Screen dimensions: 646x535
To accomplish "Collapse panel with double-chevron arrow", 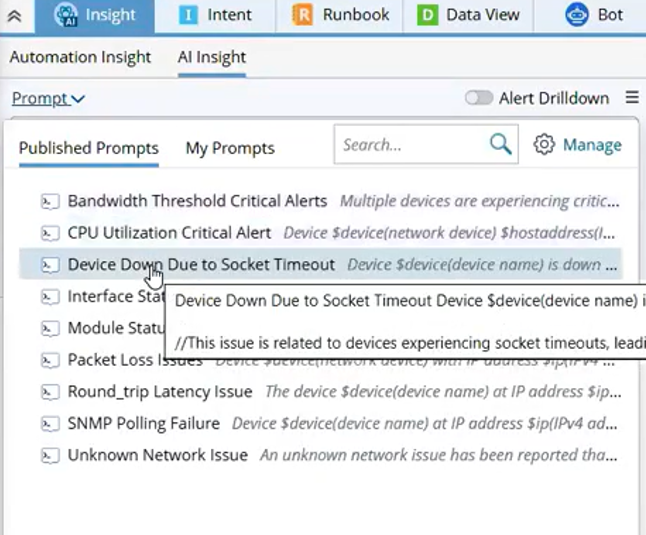I will (x=14, y=15).
